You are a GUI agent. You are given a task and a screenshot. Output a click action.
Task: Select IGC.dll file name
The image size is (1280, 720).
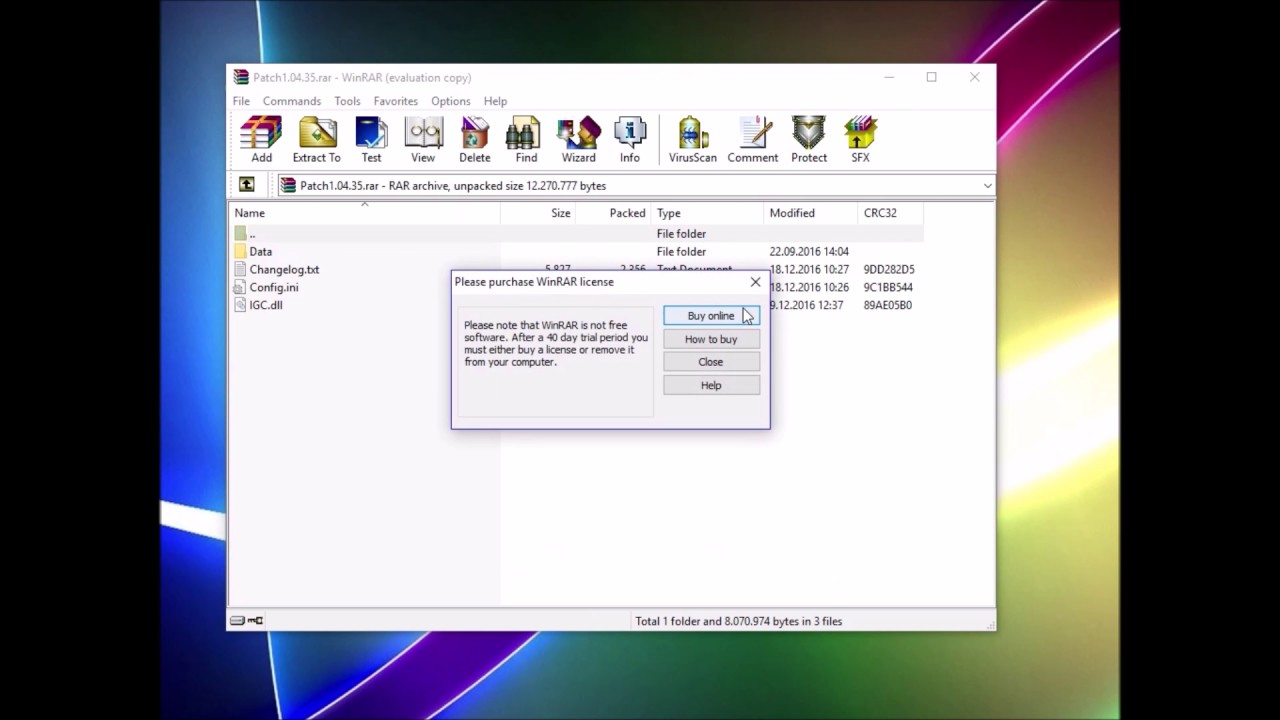266,306
